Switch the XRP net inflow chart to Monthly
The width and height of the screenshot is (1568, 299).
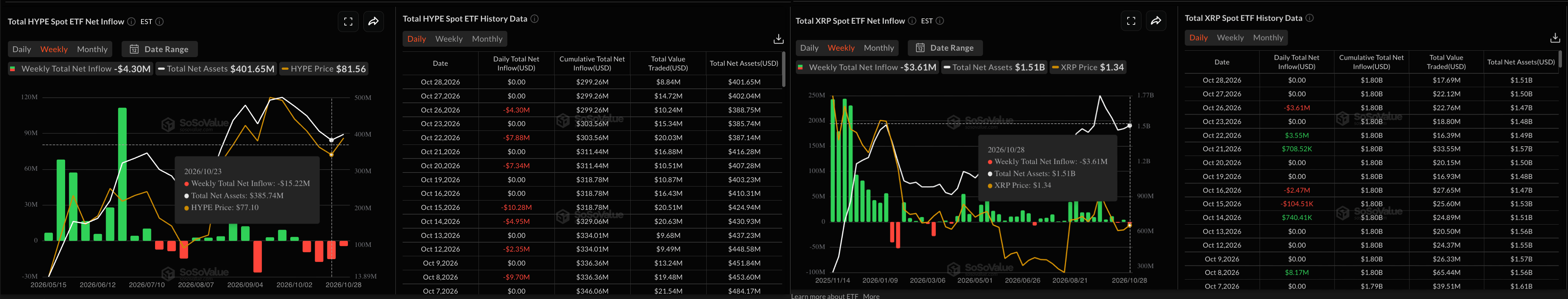point(879,48)
